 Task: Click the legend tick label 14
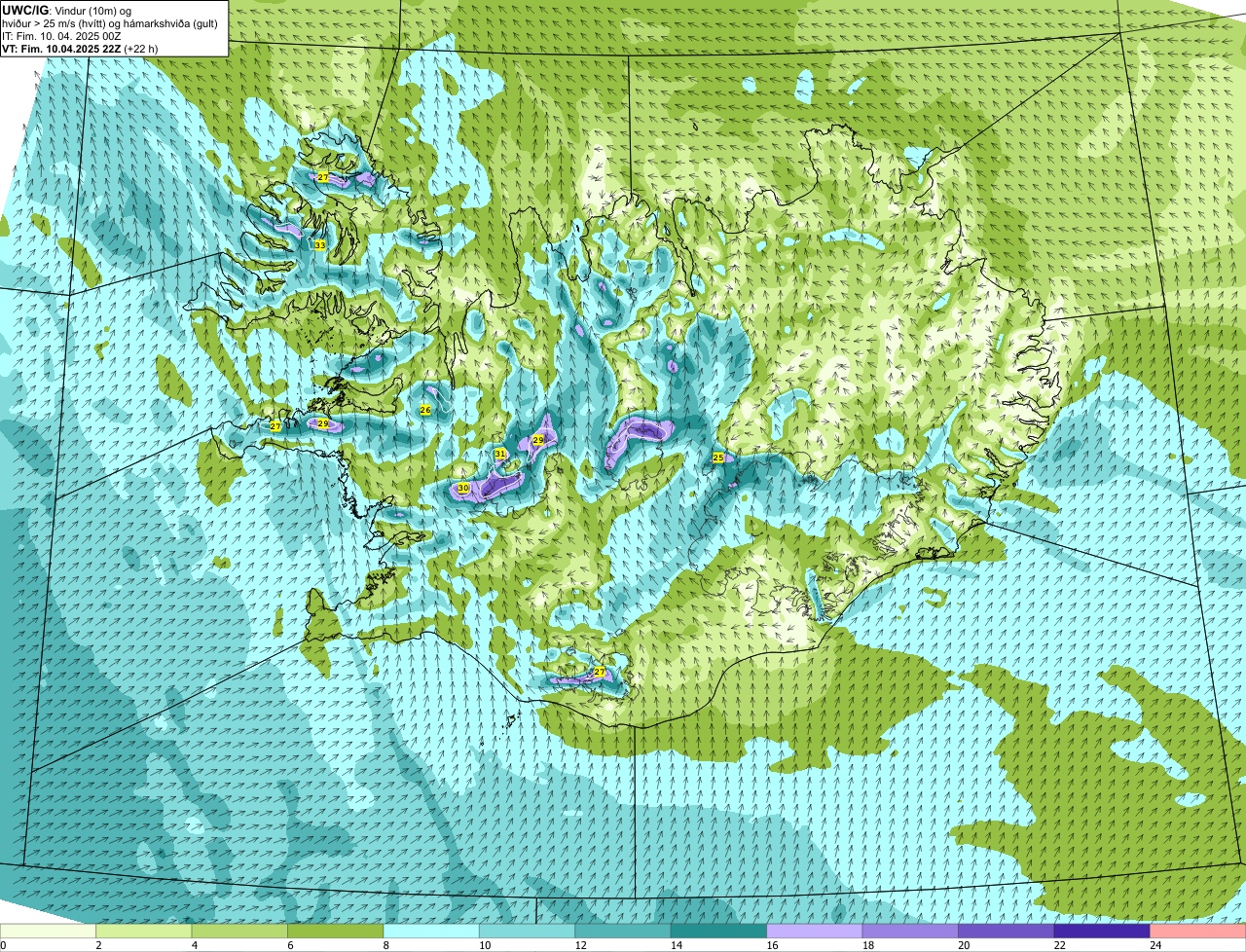[x=677, y=945]
